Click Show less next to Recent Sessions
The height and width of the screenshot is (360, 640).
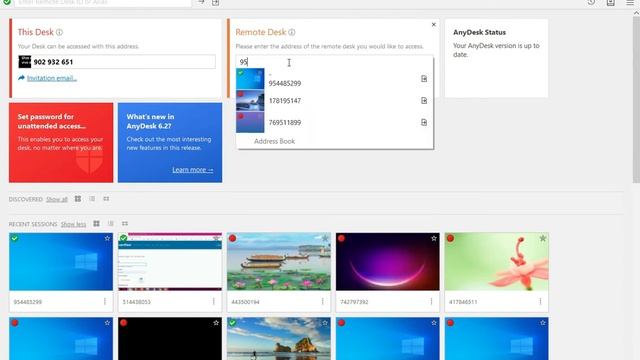point(73,224)
